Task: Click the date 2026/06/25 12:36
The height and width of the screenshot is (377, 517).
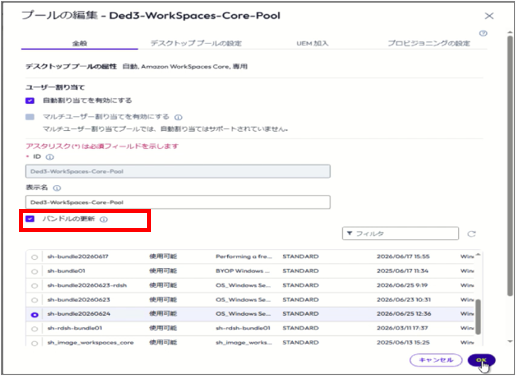Action: click(x=404, y=314)
